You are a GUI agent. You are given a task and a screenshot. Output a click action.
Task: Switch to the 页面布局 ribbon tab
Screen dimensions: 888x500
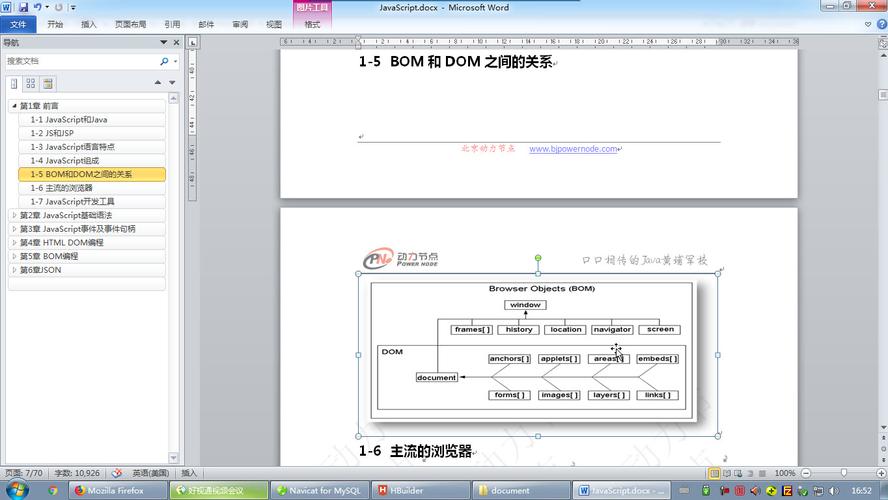pyautogui.click(x=130, y=24)
